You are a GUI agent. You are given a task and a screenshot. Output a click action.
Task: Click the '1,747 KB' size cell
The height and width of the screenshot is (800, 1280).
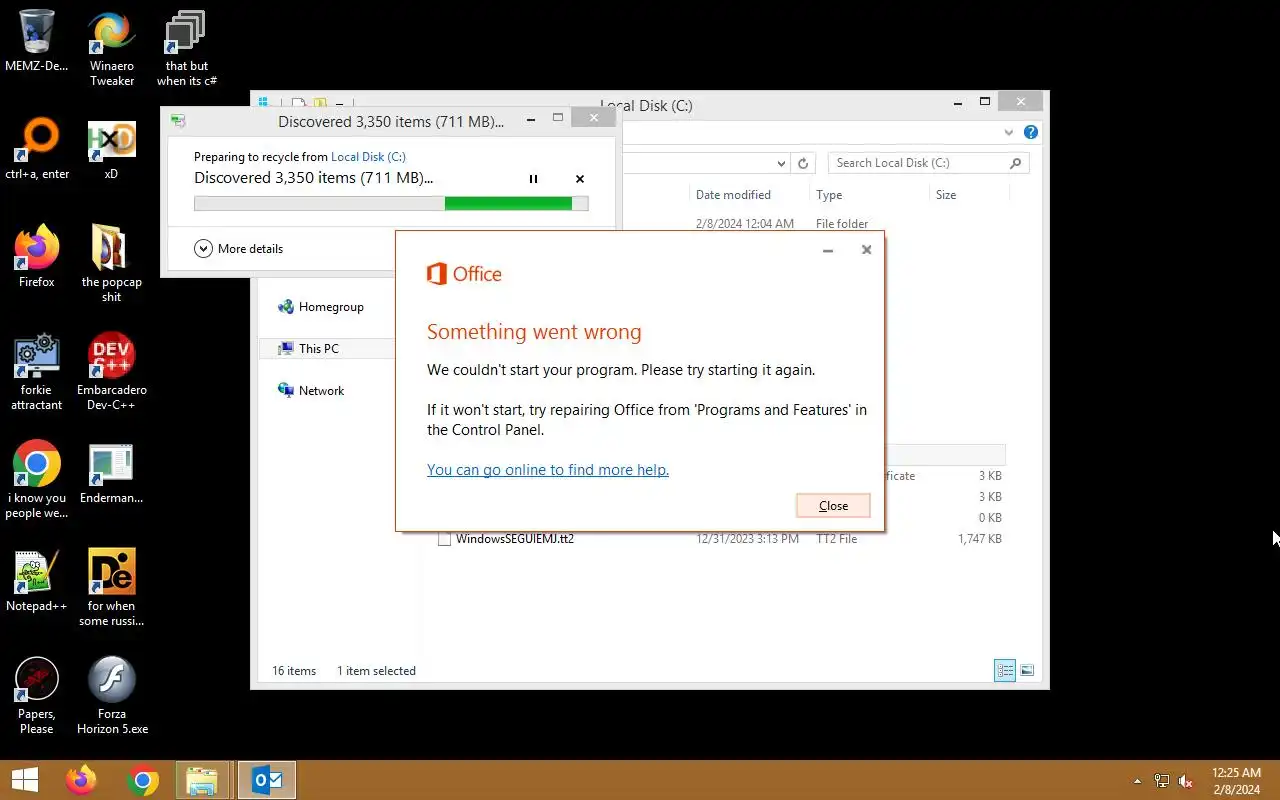click(980, 539)
